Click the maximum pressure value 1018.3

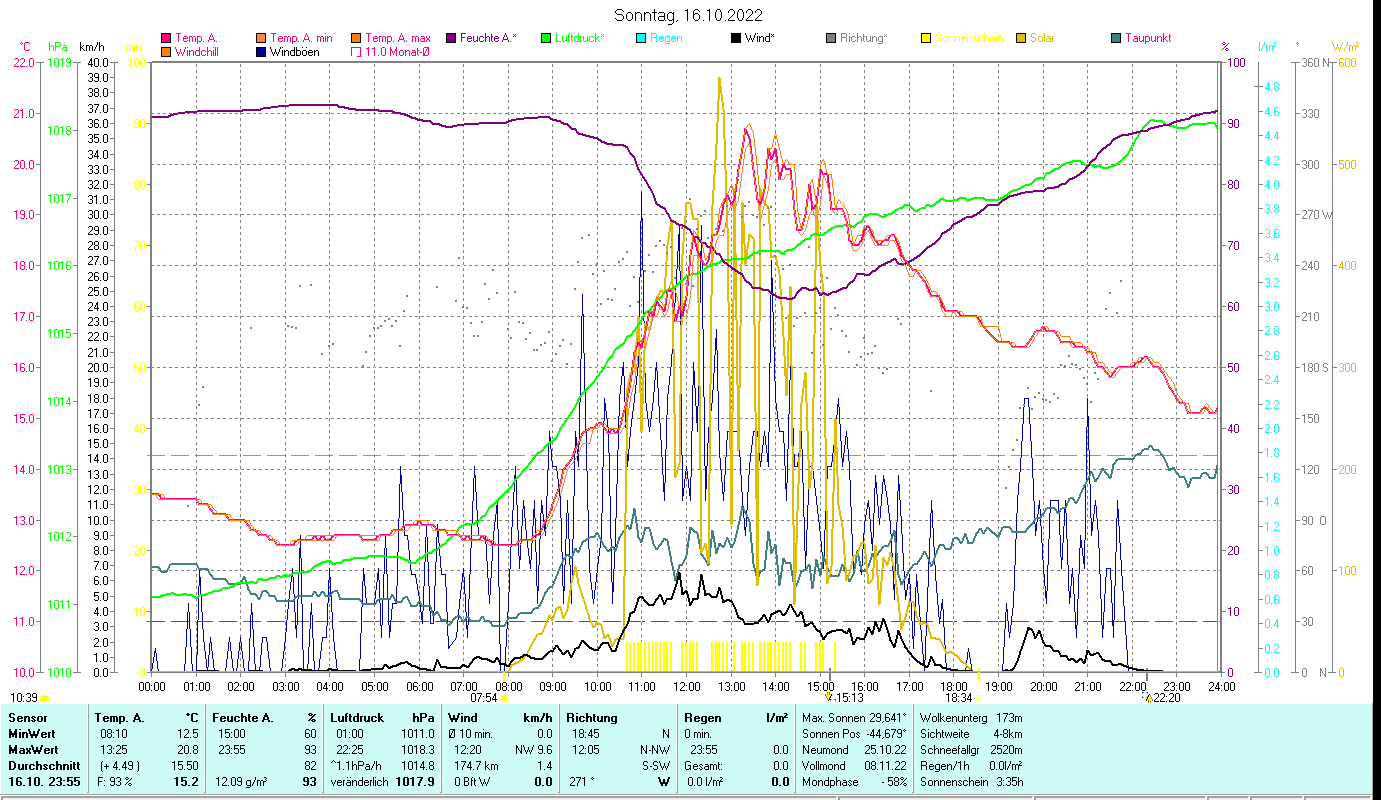417,748
